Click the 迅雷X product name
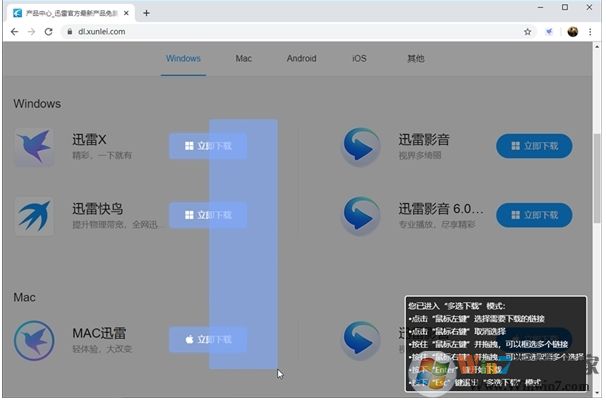606x400 pixels. pyautogui.click(x=89, y=139)
